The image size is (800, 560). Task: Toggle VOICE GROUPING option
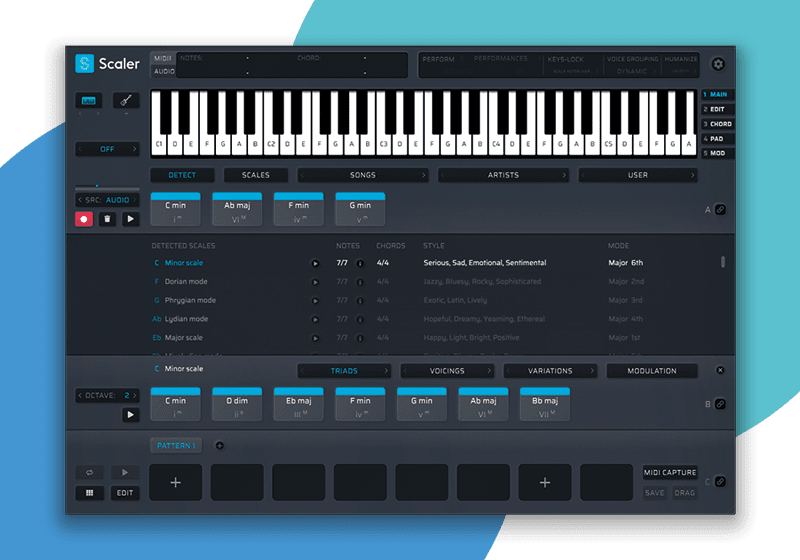[632, 59]
